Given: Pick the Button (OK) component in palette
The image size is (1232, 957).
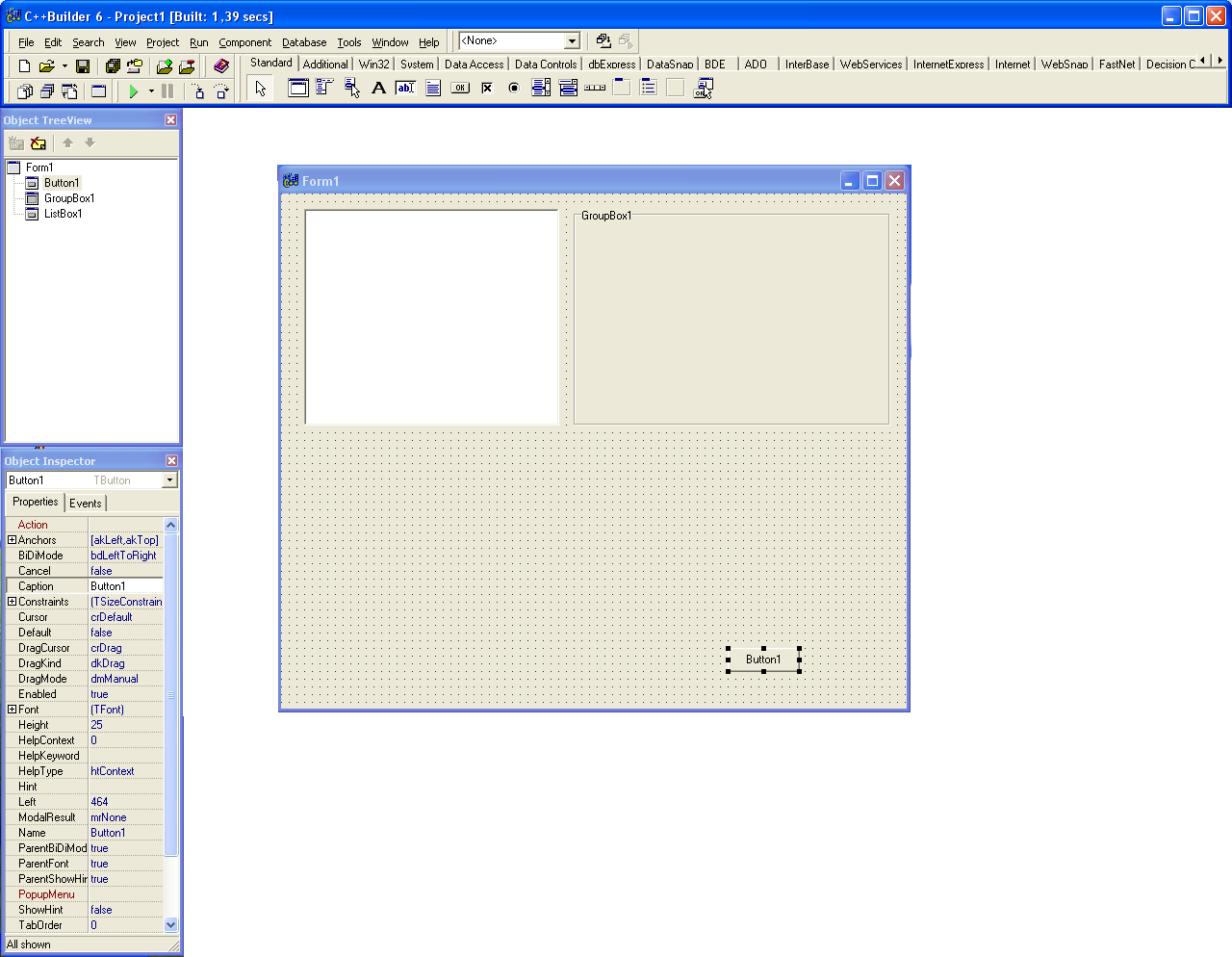Looking at the screenshot, I should pos(460,88).
